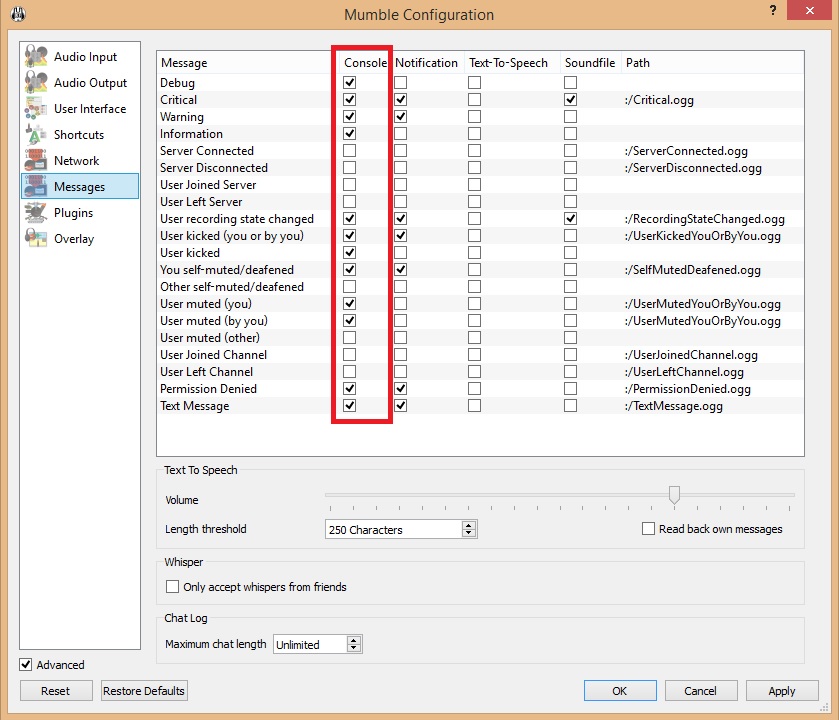The image size is (839, 720).
Task: Click the Overlay sidebar icon
Action: [x=36, y=238]
